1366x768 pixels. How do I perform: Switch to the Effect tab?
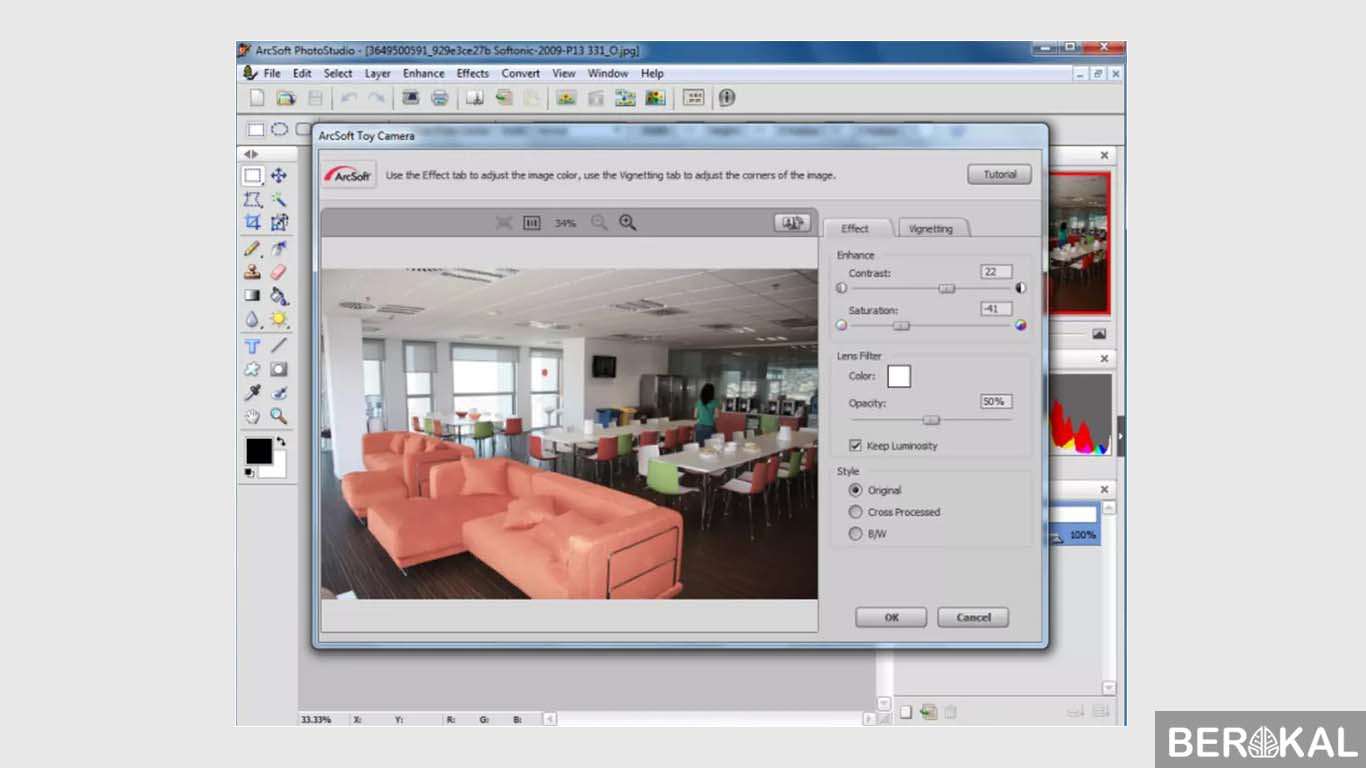pyautogui.click(x=855, y=228)
